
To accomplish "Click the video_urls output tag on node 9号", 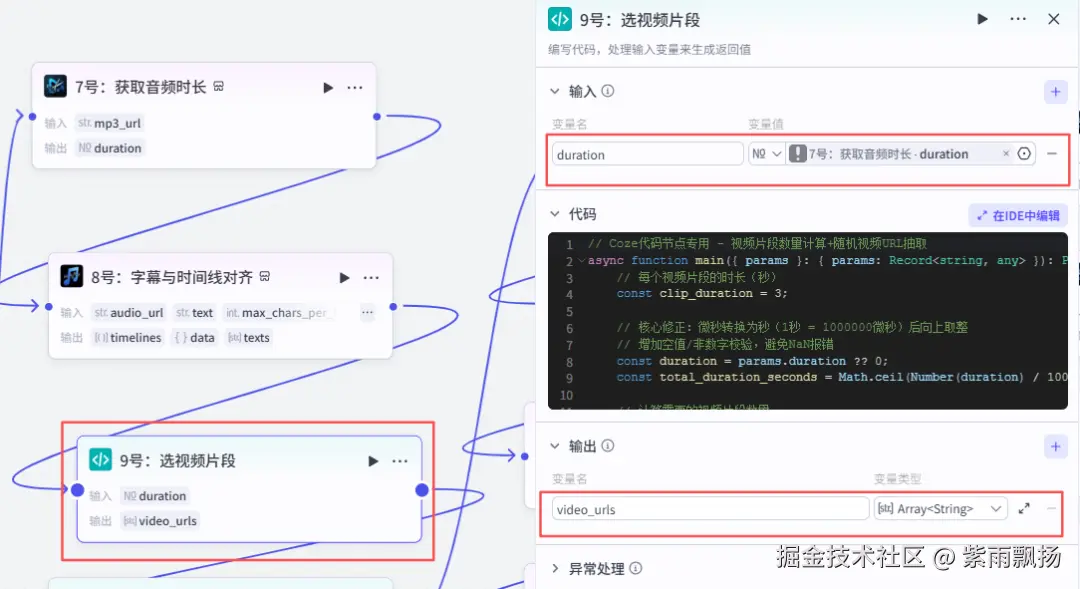I will [160, 521].
